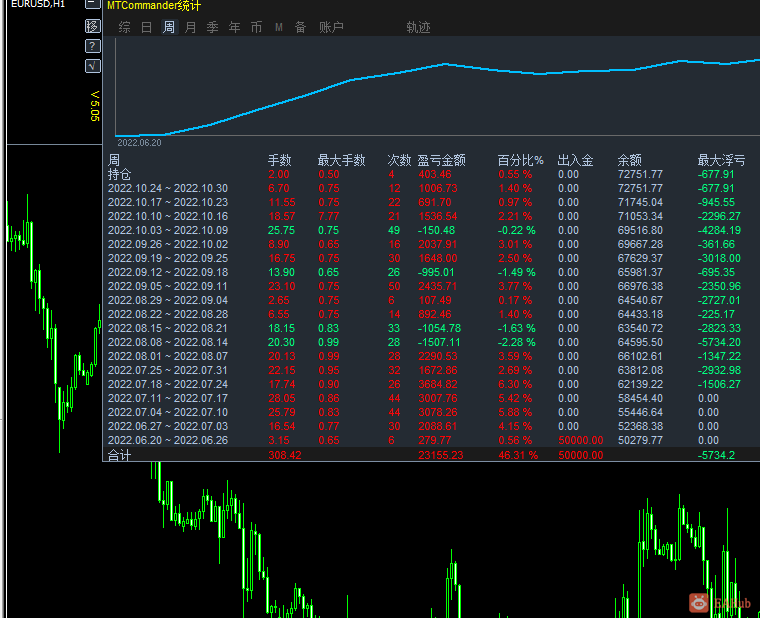Select week row 2022.08.08 ~ 2022.08.14
The width and height of the screenshot is (760, 618).
[168, 343]
